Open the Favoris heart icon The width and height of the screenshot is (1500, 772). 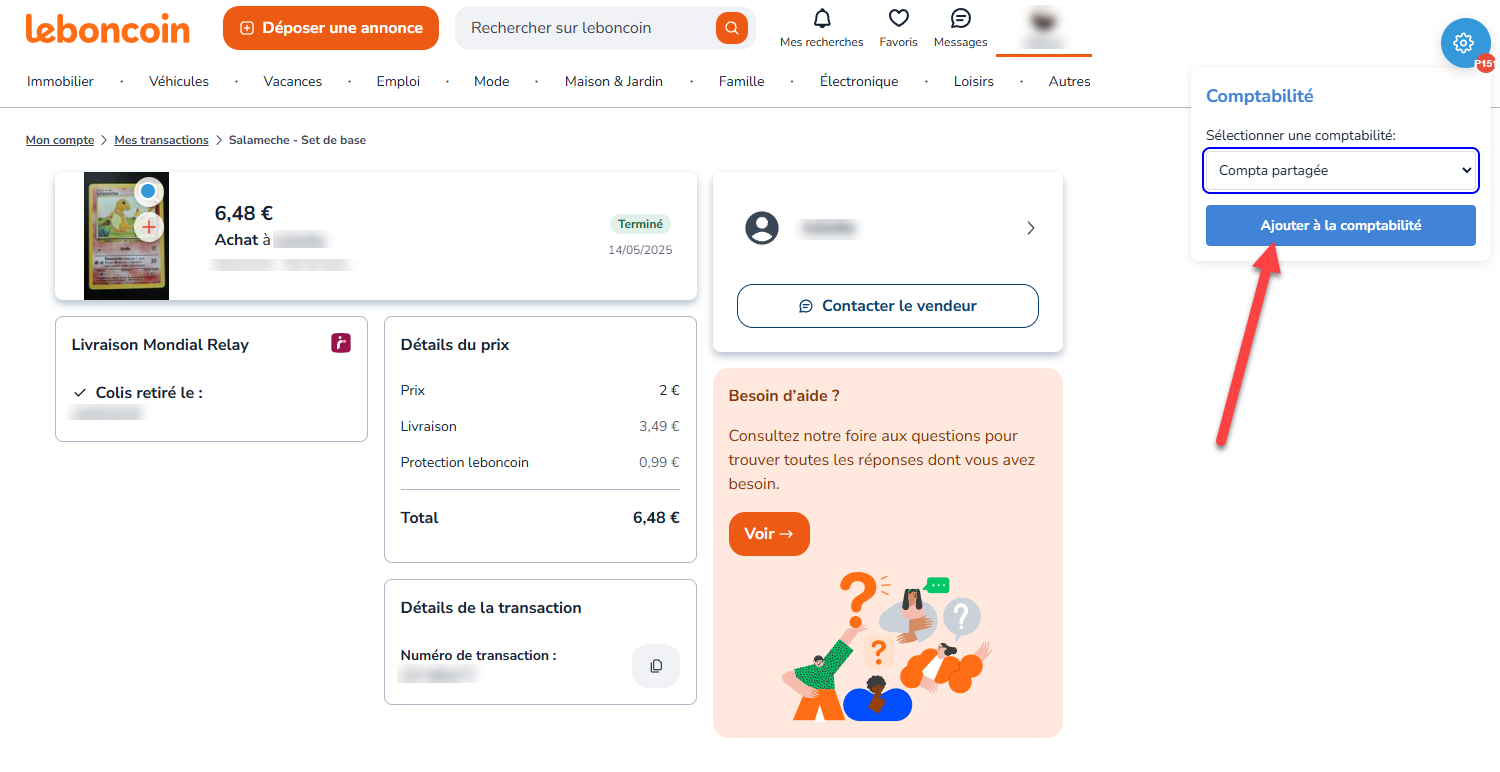(898, 19)
